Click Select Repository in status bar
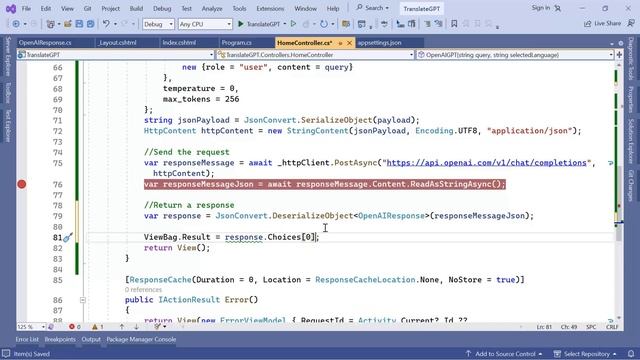640x360 pixels. point(585,354)
